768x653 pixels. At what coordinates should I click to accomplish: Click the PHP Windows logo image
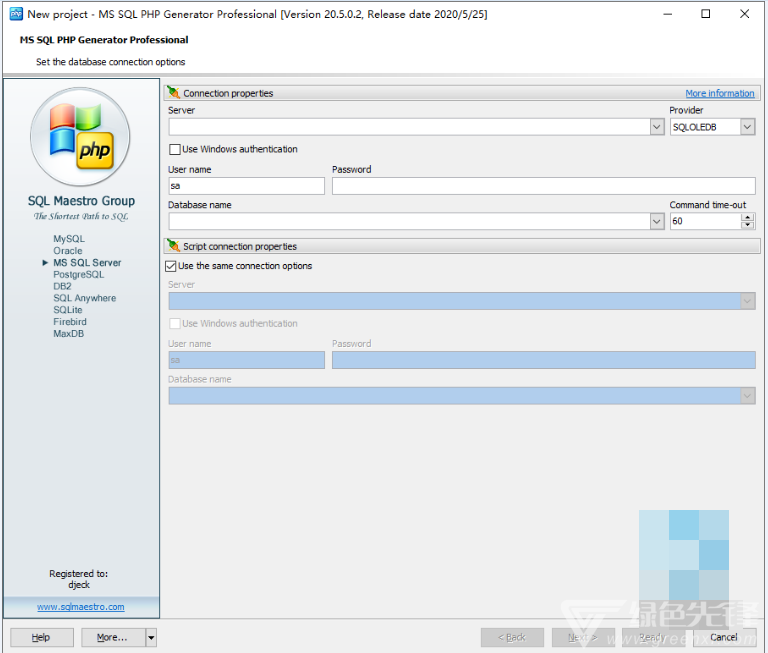[80, 137]
